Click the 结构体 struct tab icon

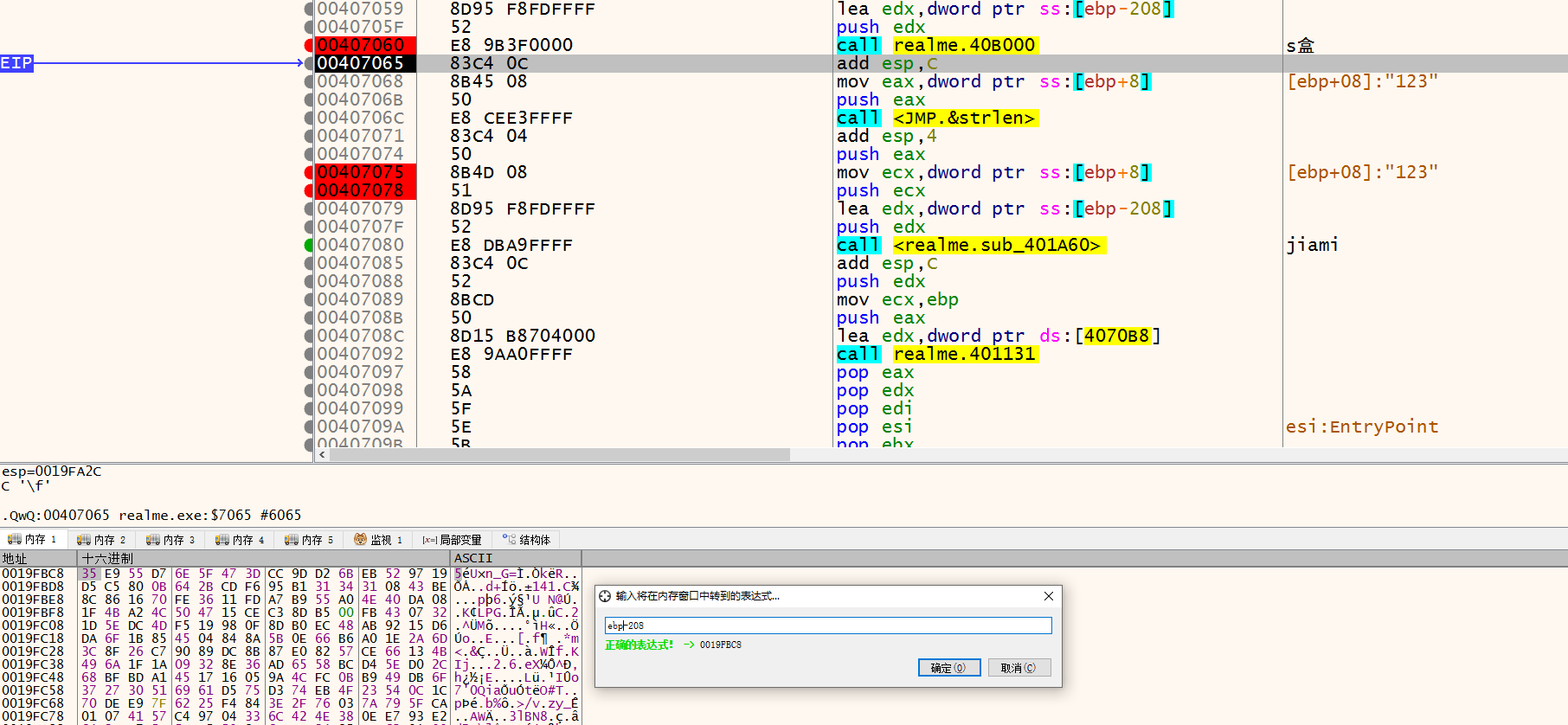pos(509,540)
